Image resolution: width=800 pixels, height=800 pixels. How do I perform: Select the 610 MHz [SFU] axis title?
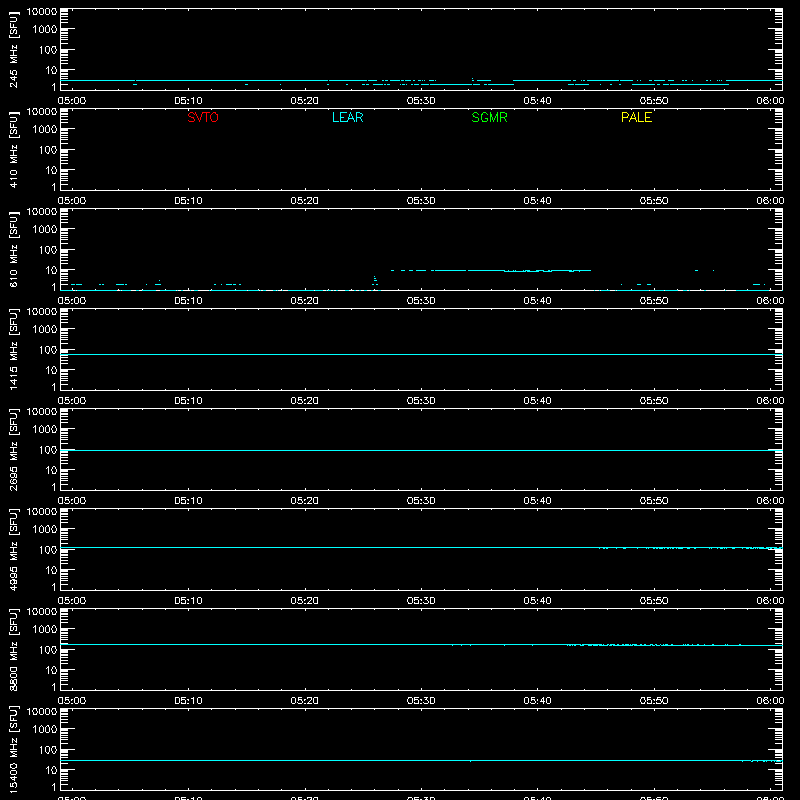14,249
